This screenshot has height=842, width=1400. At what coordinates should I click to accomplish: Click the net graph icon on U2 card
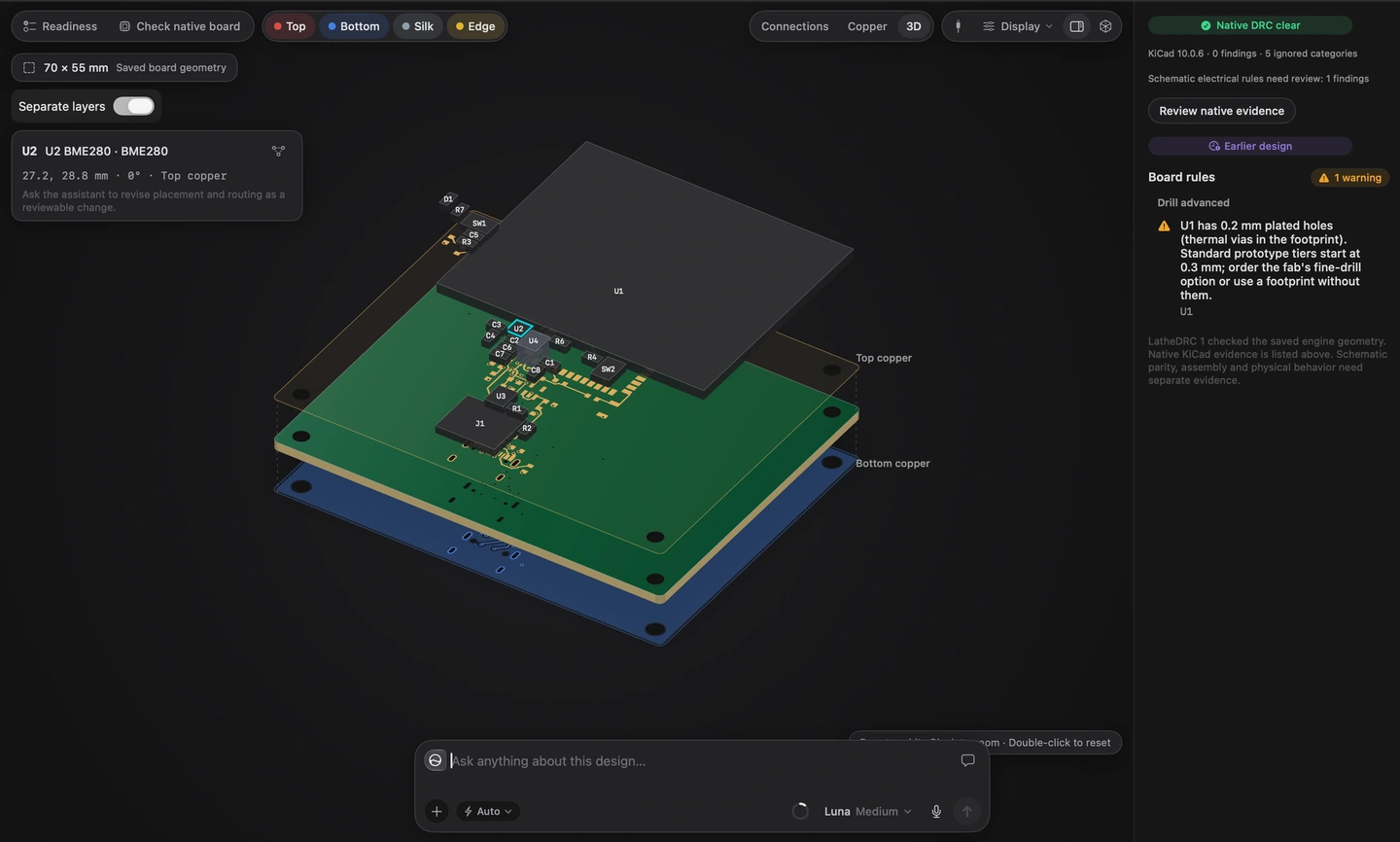[279, 151]
